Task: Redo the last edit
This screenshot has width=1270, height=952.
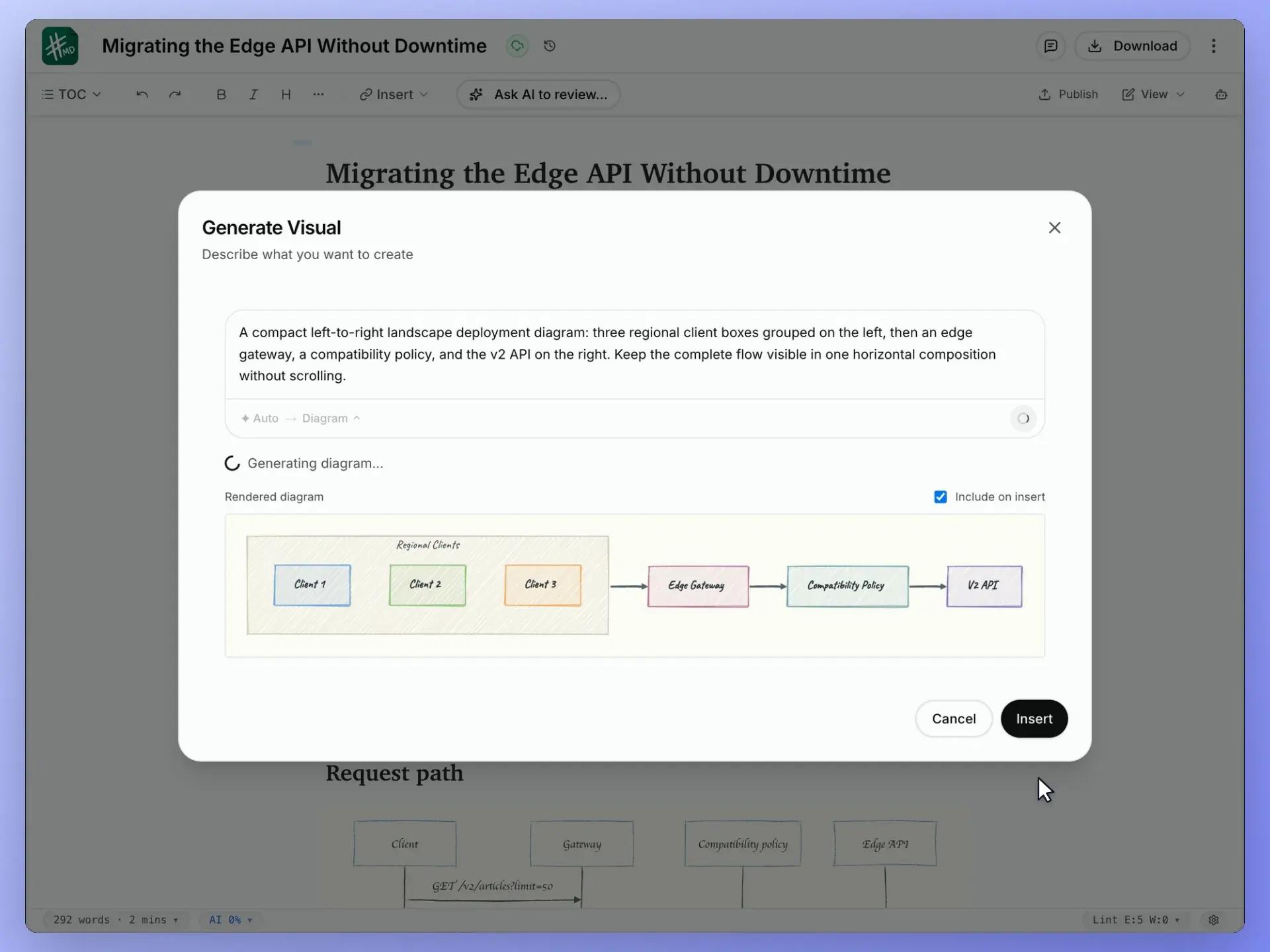Action: pos(175,95)
